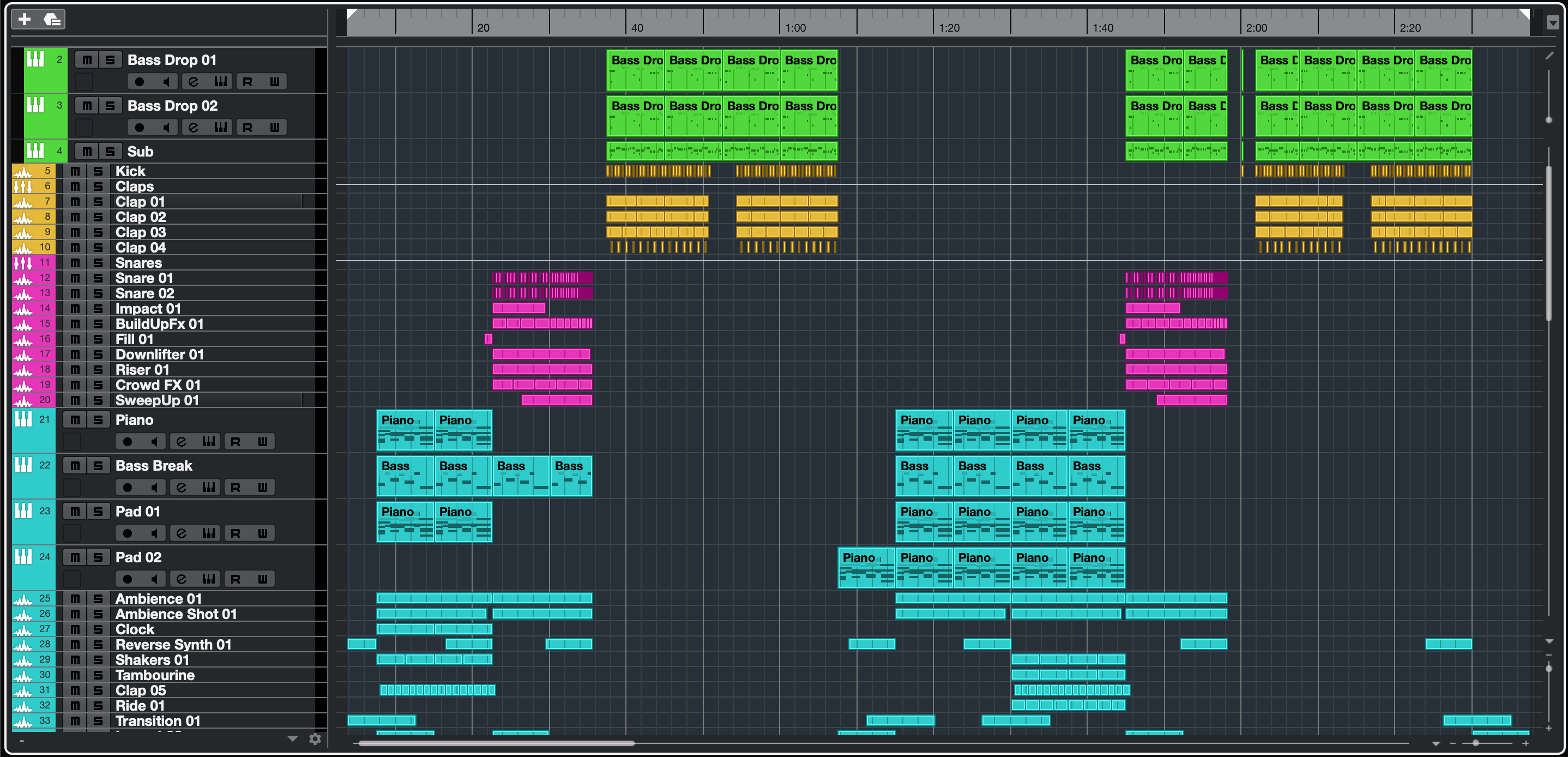Open the track presets icon beside Add Track
Image resolution: width=1568 pixels, height=757 pixels.
pos(52,20)
